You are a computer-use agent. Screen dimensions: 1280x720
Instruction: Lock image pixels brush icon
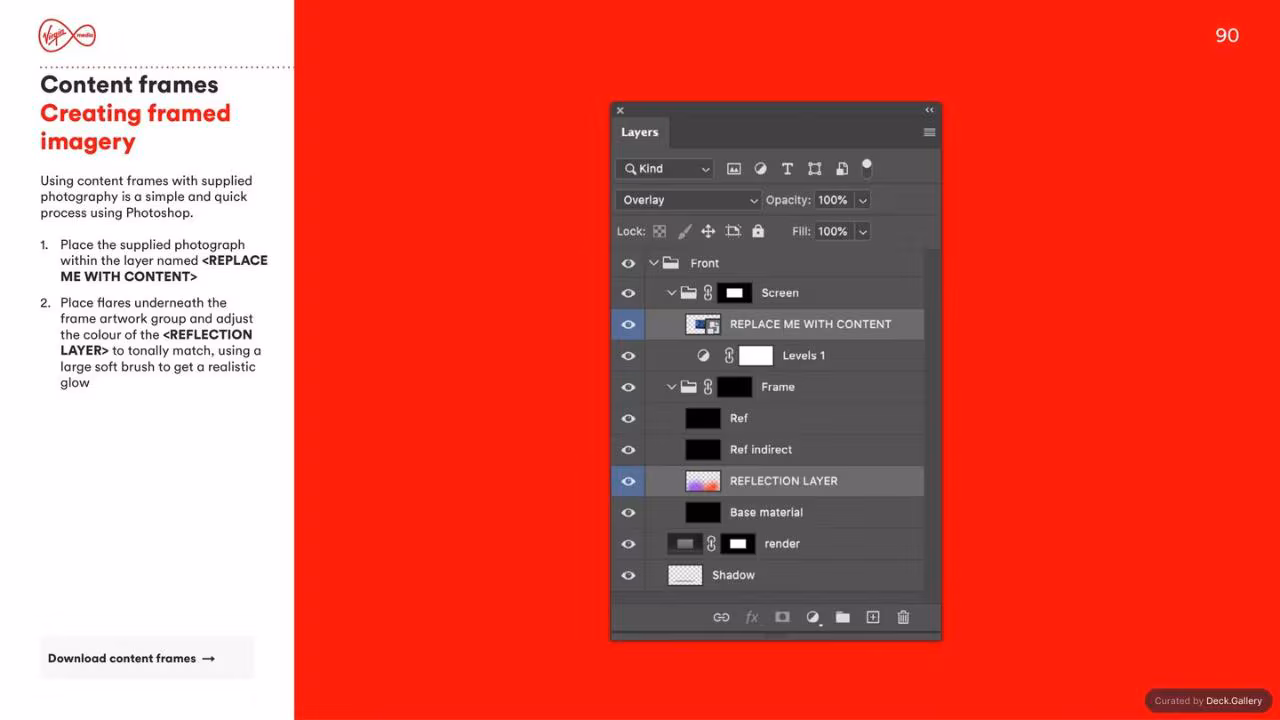684,231
